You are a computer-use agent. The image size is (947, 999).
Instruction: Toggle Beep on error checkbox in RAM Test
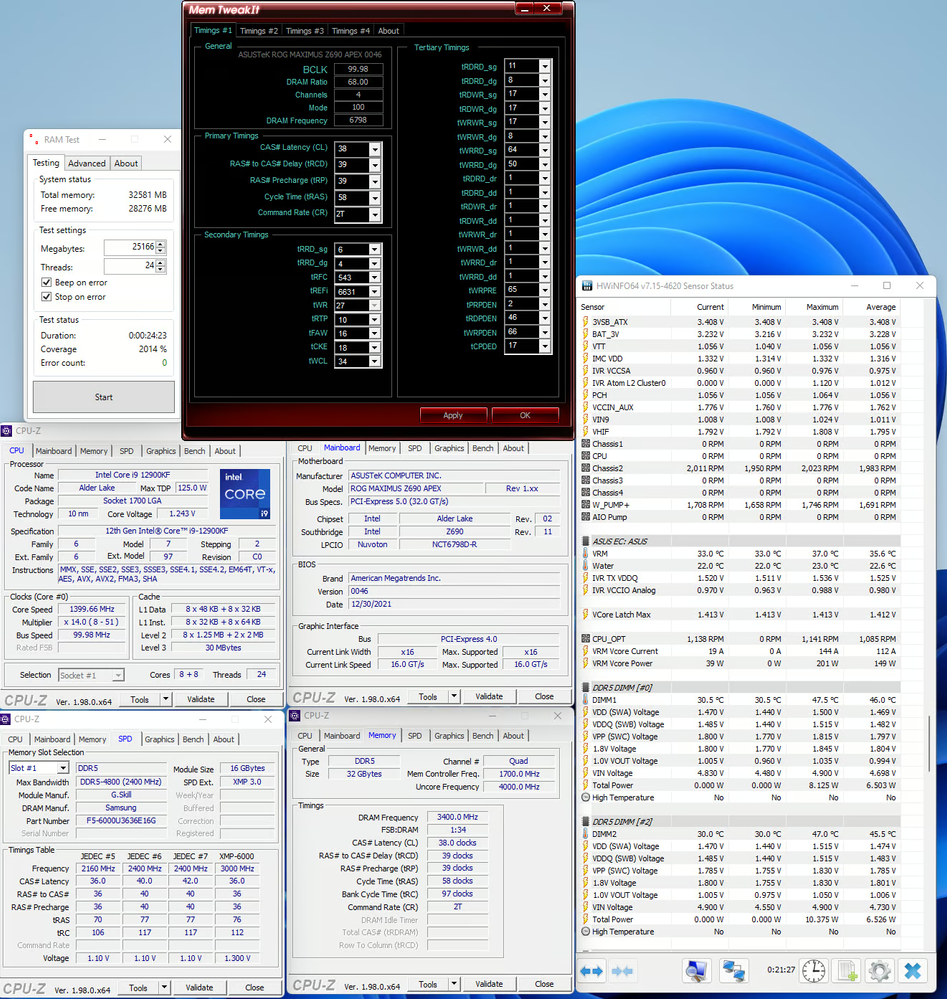[x=46, y=282]
